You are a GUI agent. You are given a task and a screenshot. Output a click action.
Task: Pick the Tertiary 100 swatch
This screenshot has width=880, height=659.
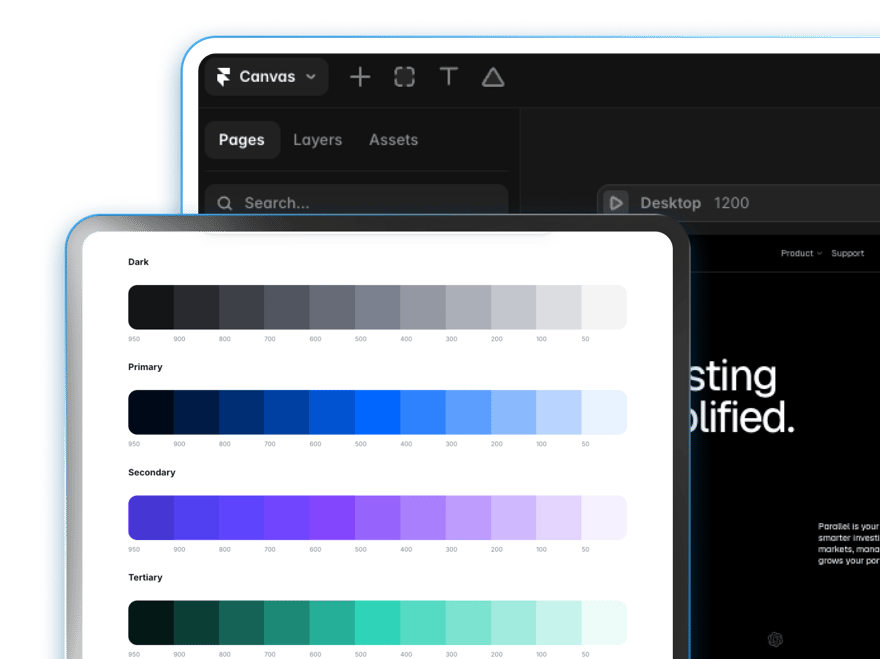coord(559,623)
